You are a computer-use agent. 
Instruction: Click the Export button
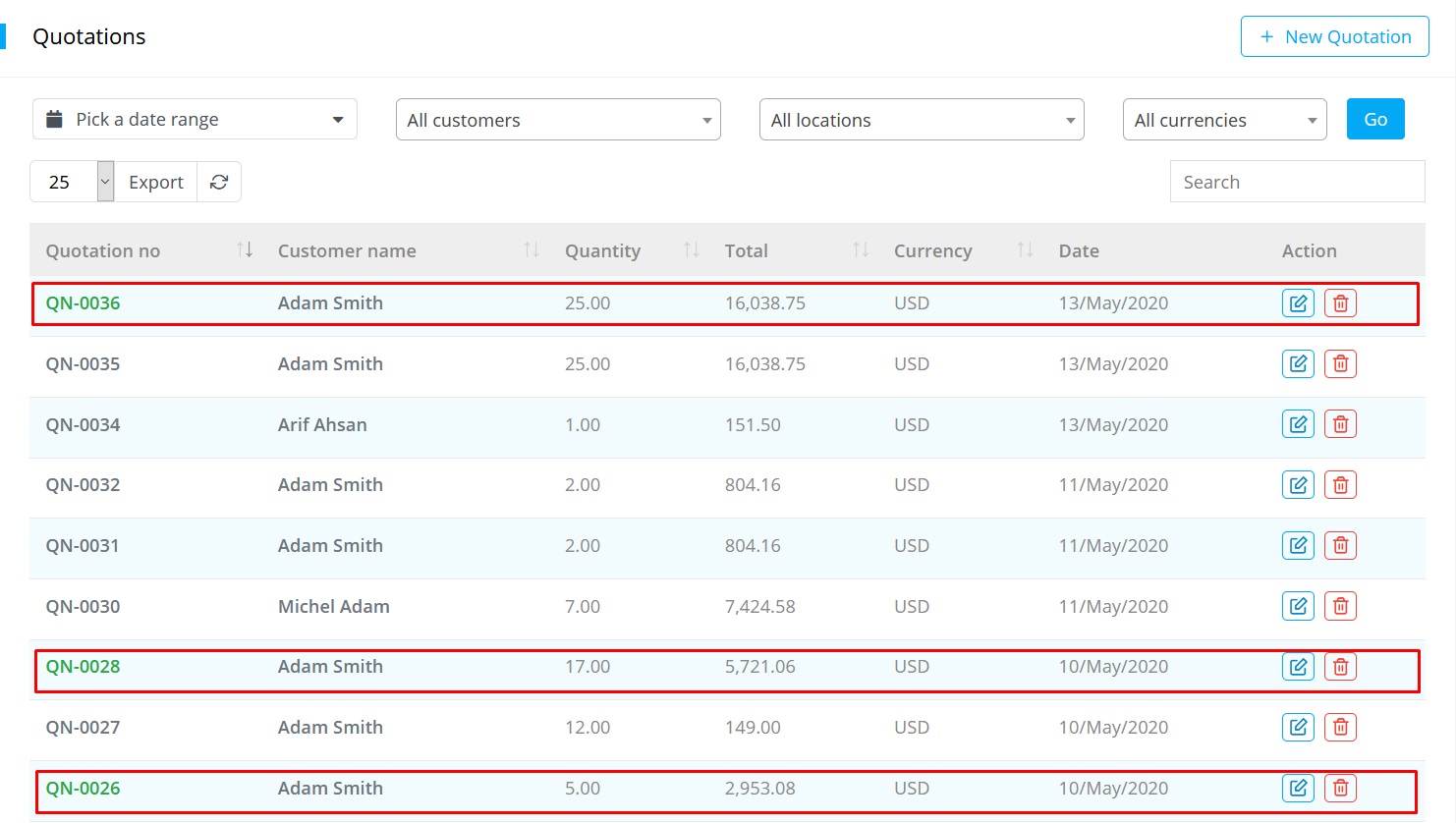point(156,182)
